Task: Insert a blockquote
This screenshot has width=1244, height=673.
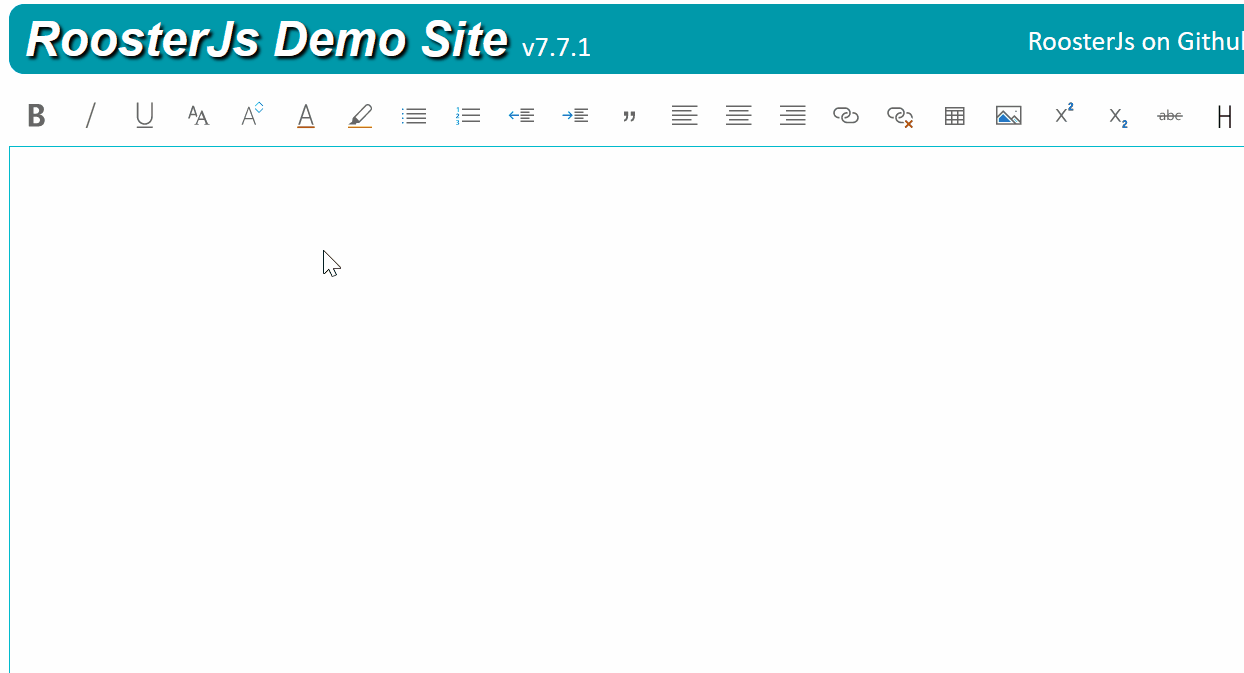Action: click(629, 115)
